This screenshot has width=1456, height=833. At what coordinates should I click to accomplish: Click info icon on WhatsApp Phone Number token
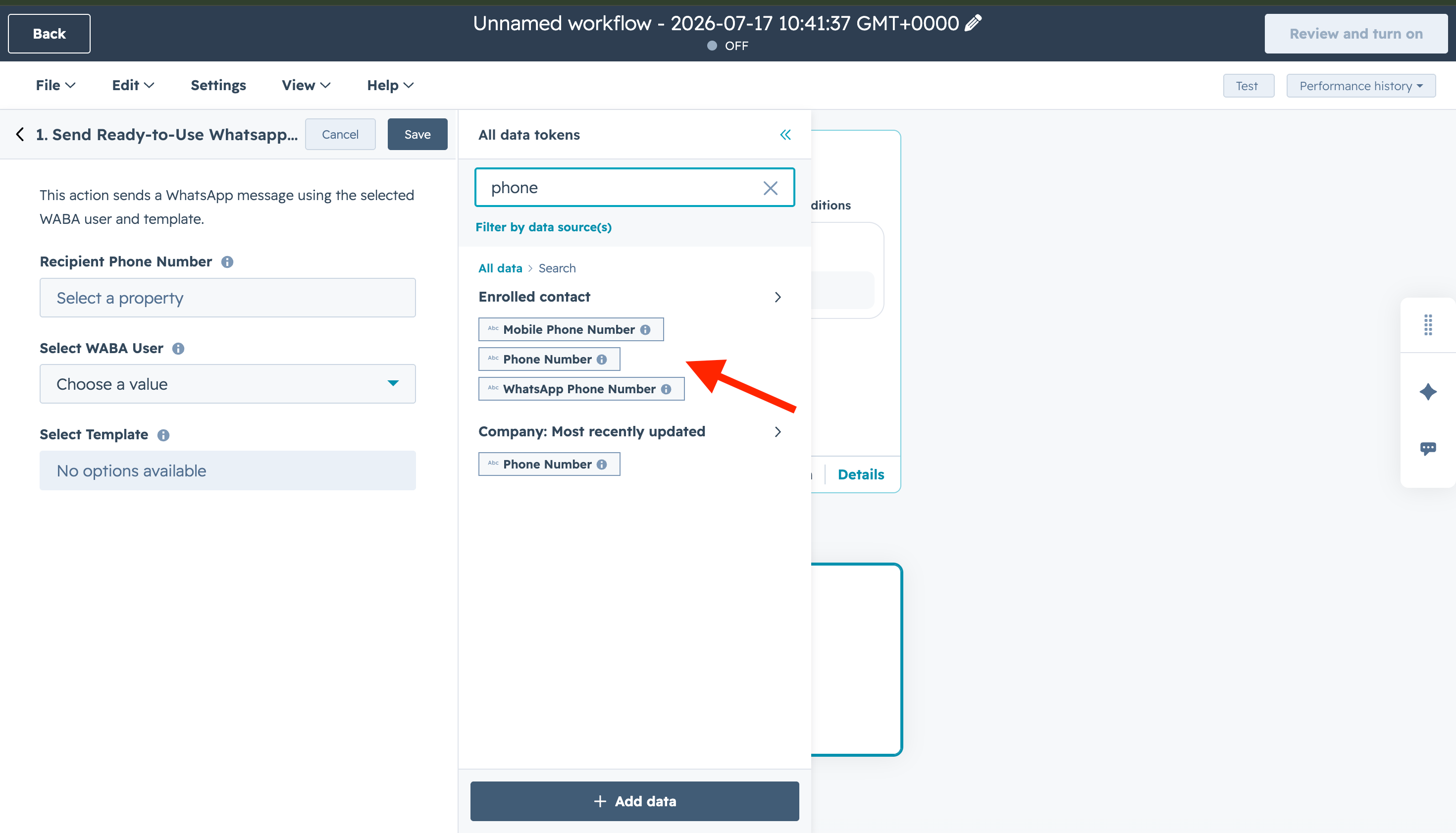tap(666, 389)
